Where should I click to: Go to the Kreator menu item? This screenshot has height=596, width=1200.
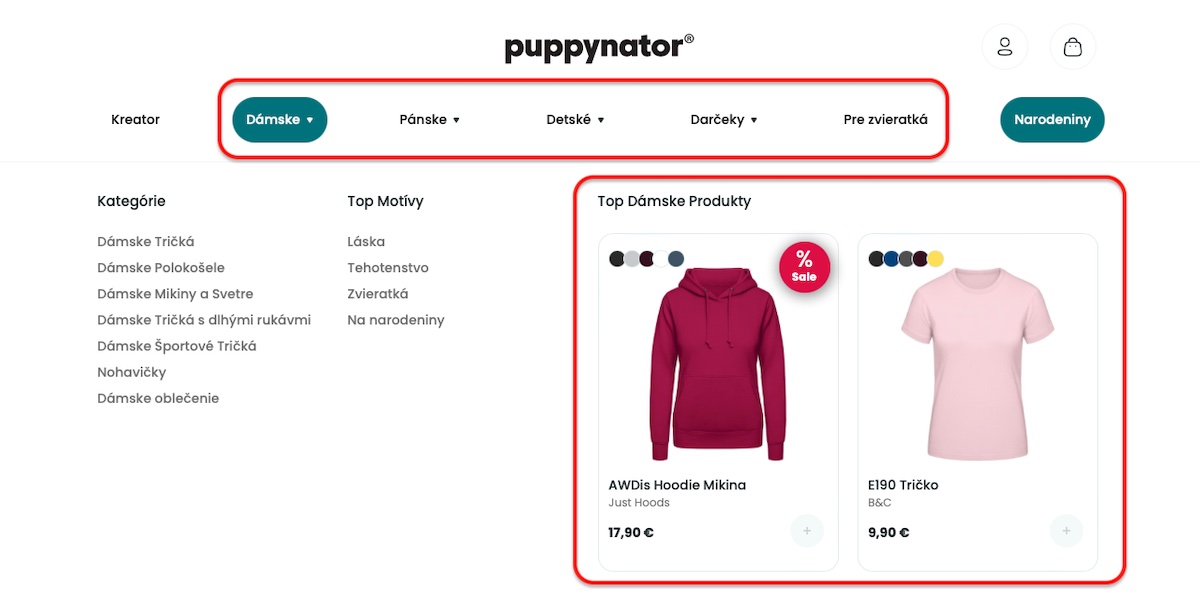coord(135,120)
